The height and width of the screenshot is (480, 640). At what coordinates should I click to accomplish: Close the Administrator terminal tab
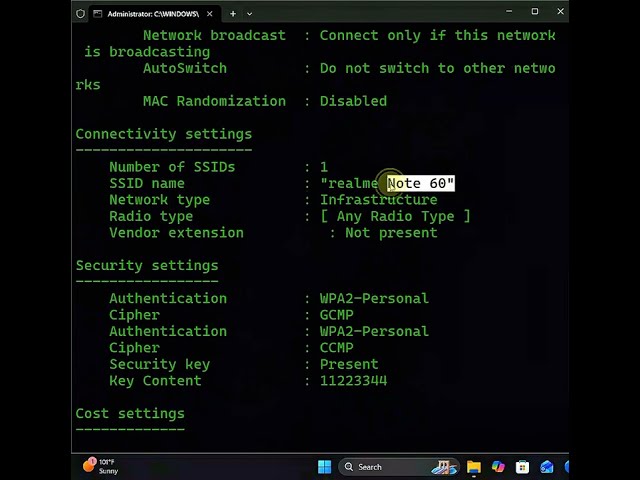point(209,14)
